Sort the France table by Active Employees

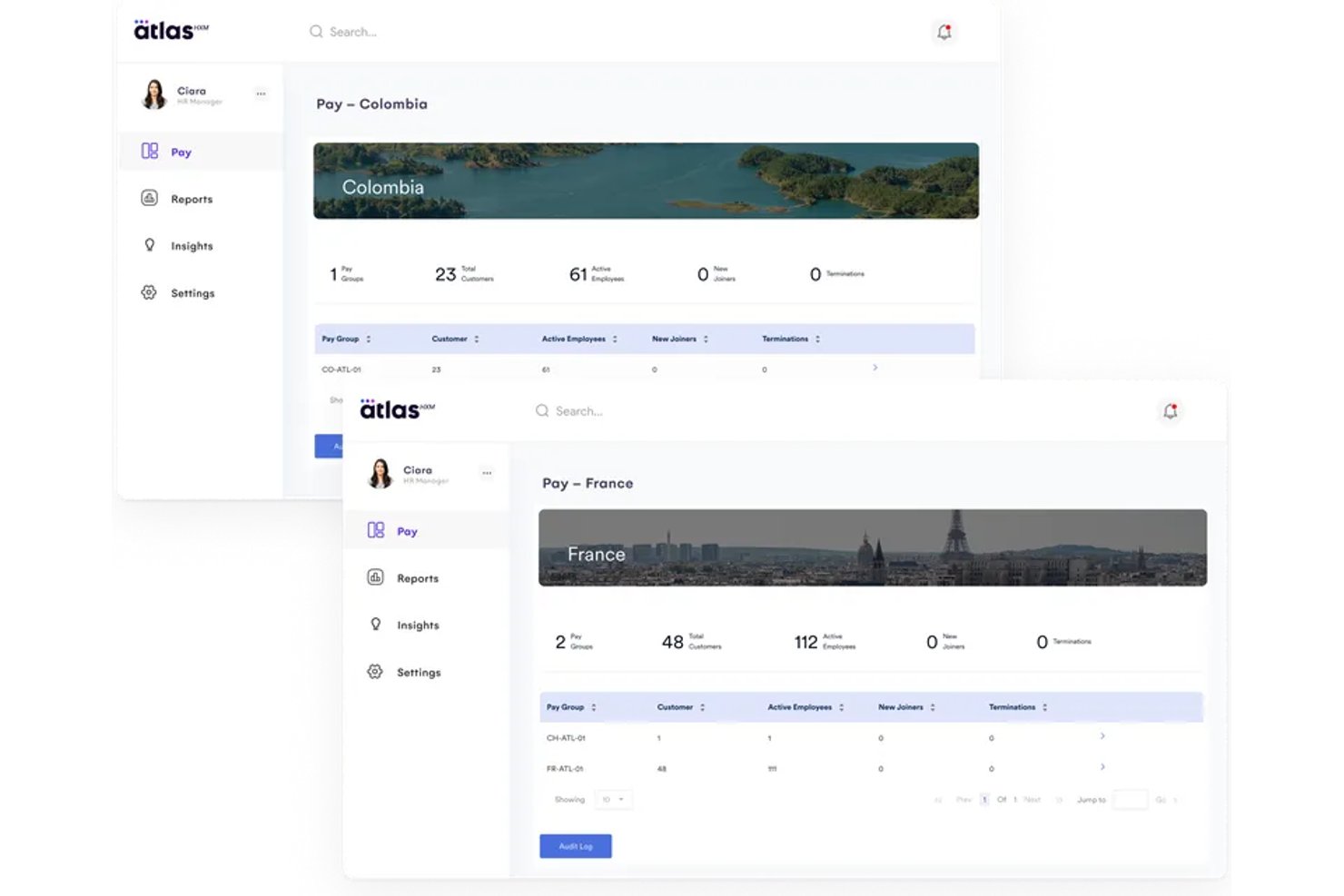point(842,707)
